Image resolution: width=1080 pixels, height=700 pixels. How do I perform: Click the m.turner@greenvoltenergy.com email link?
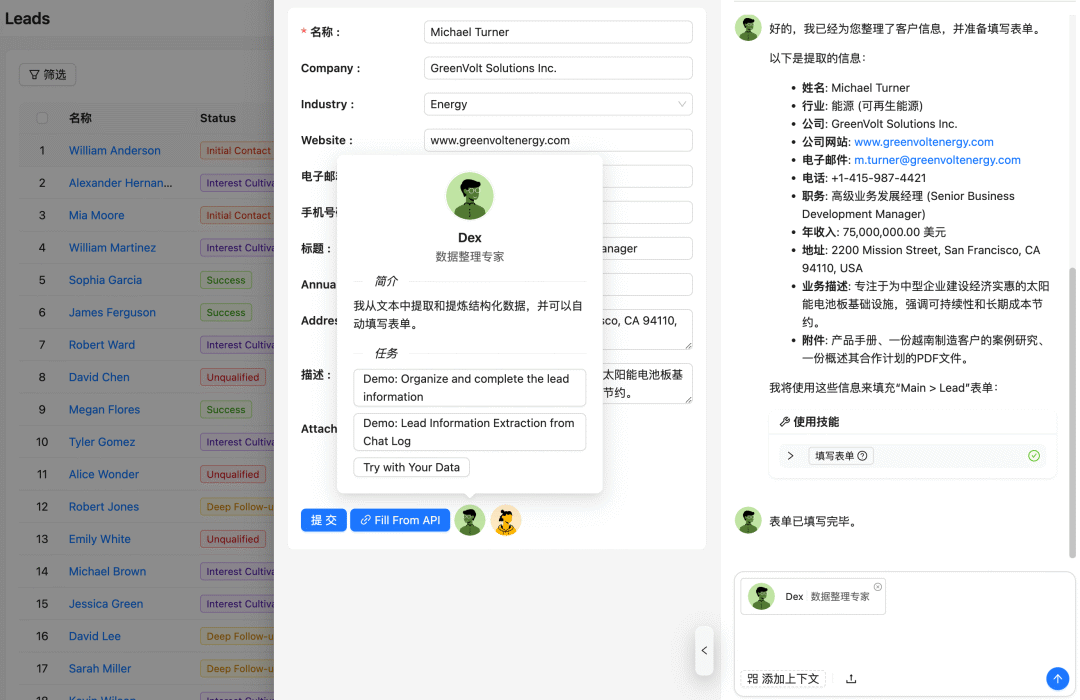pyautogui.click(x=937, y=160)
